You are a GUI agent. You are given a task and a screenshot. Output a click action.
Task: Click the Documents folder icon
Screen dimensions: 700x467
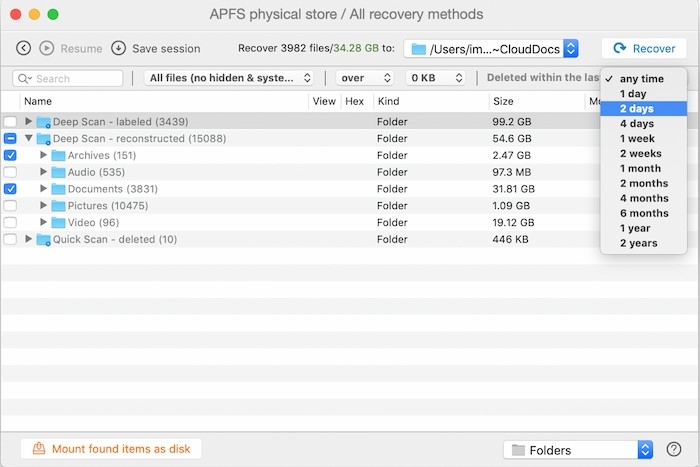pos(58,189)
